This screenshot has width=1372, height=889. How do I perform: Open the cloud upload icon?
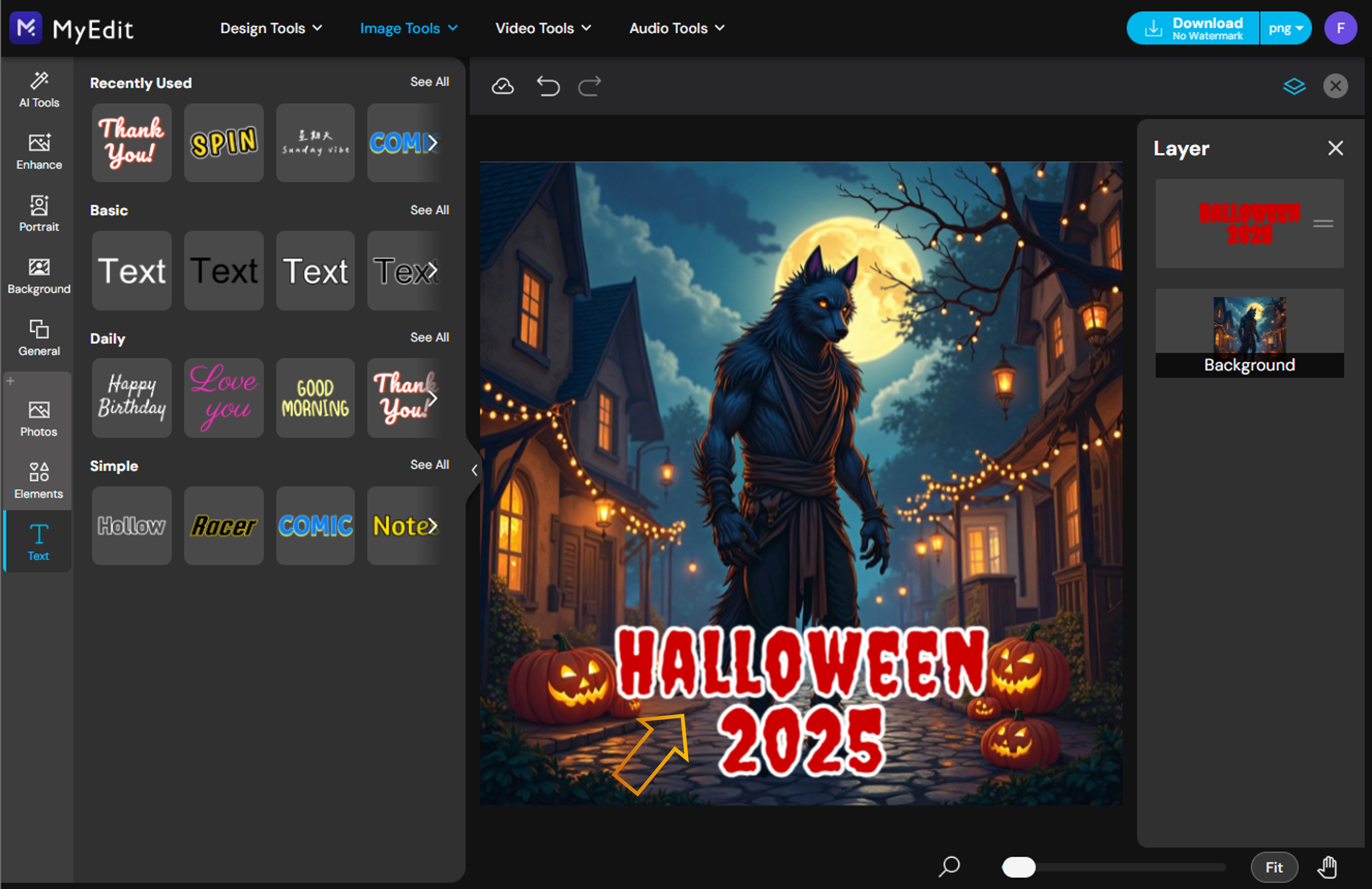coord(502,87)
